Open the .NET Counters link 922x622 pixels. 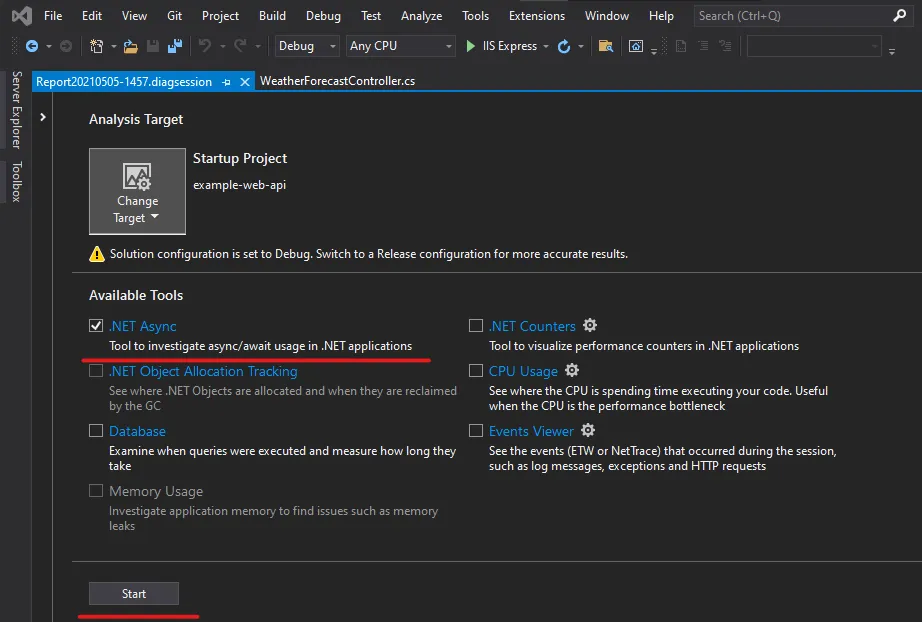[x=532, y=326]
